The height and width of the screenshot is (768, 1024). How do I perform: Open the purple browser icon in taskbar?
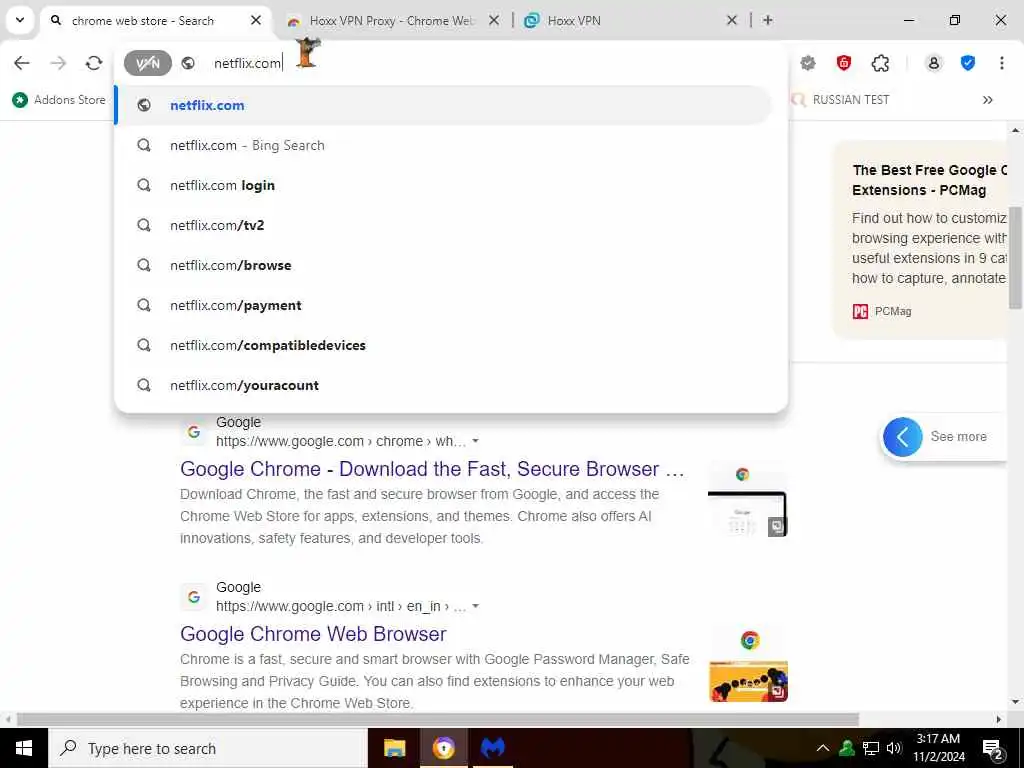pos(443,748)
